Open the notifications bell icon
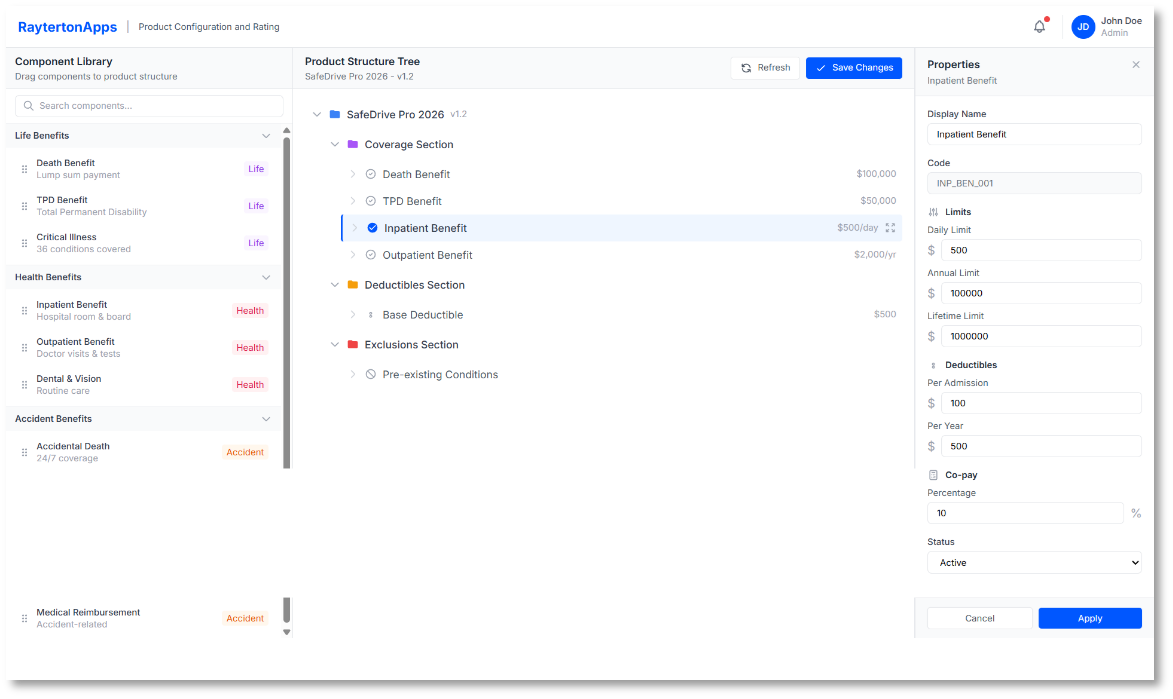The image size is (1173, 699). click(1039, 26)
